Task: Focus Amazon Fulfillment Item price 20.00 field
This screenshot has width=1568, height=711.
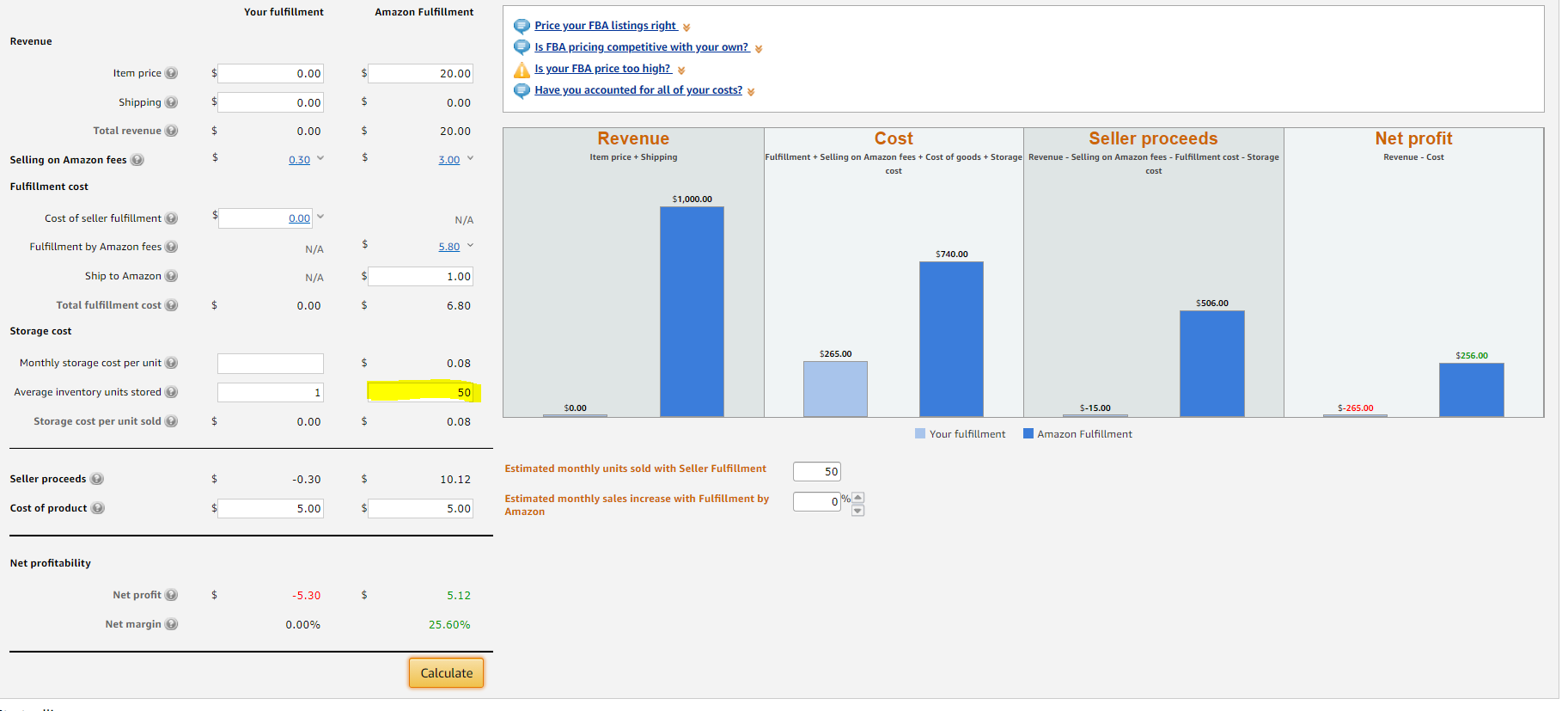Action: 421,74
